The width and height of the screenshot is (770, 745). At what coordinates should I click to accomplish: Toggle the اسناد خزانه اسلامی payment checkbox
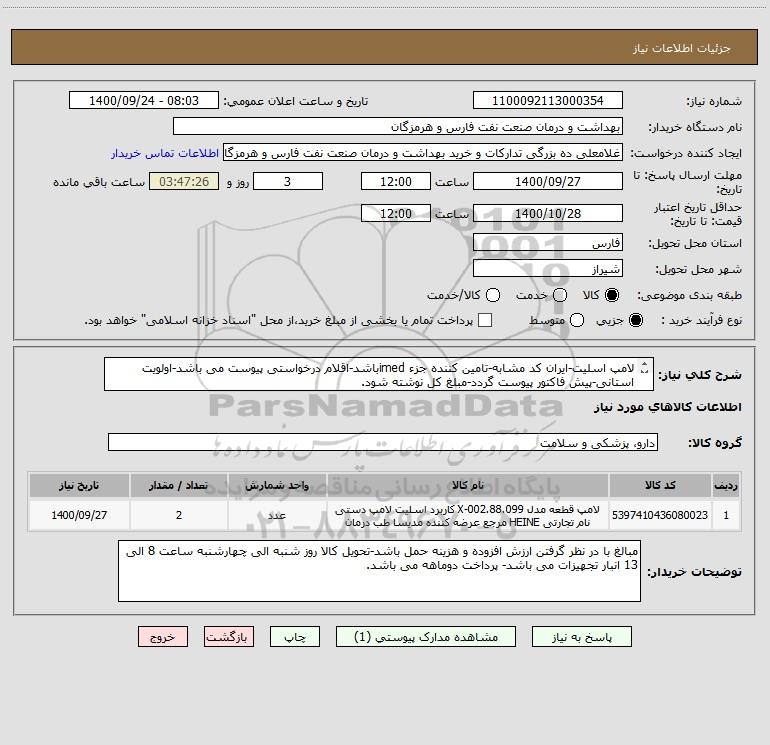click(485, 320)
